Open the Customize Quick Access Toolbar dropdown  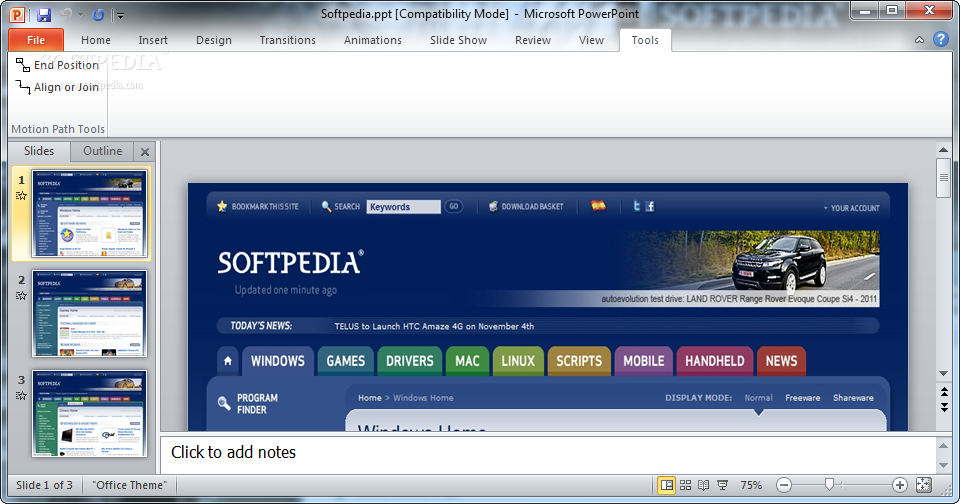click(120, 15)
